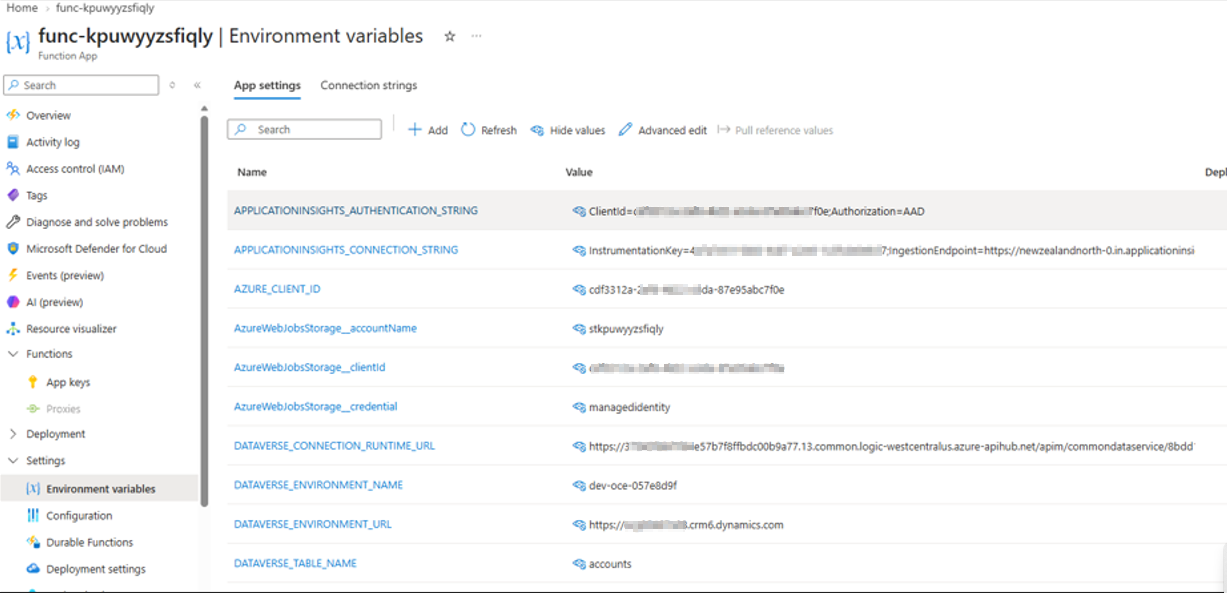The image size is (1227, 593).
Task: Open App keys under Functions
Action: pos(68,382)
